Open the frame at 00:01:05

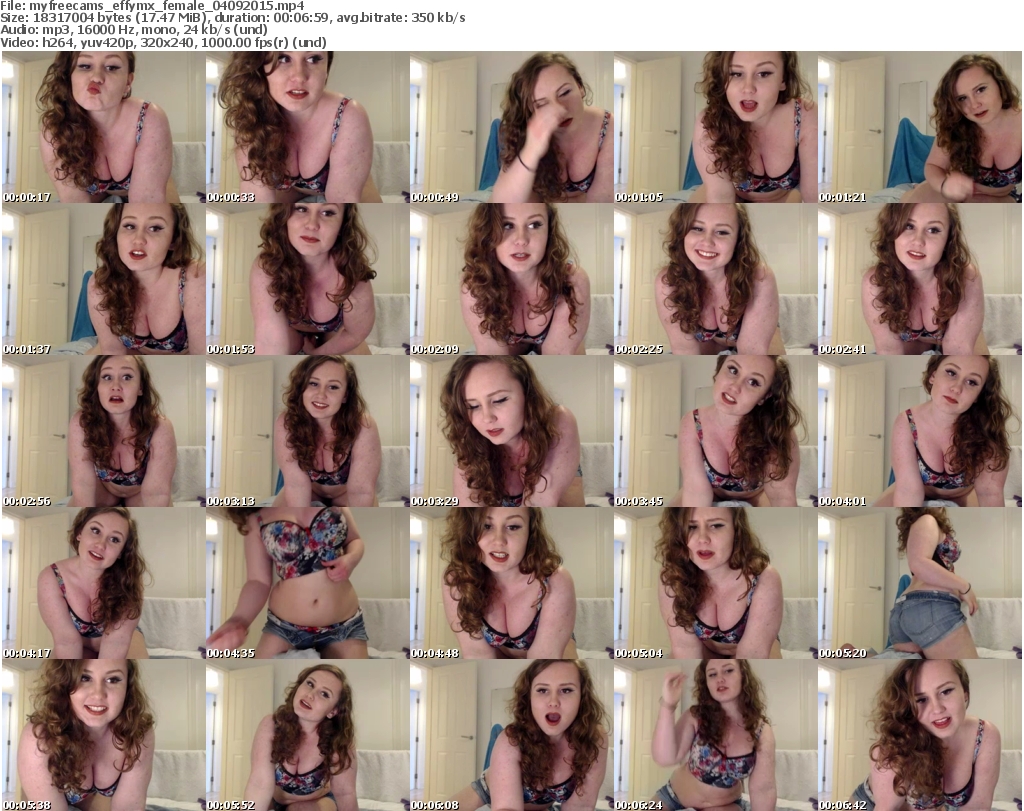[716, 127]
